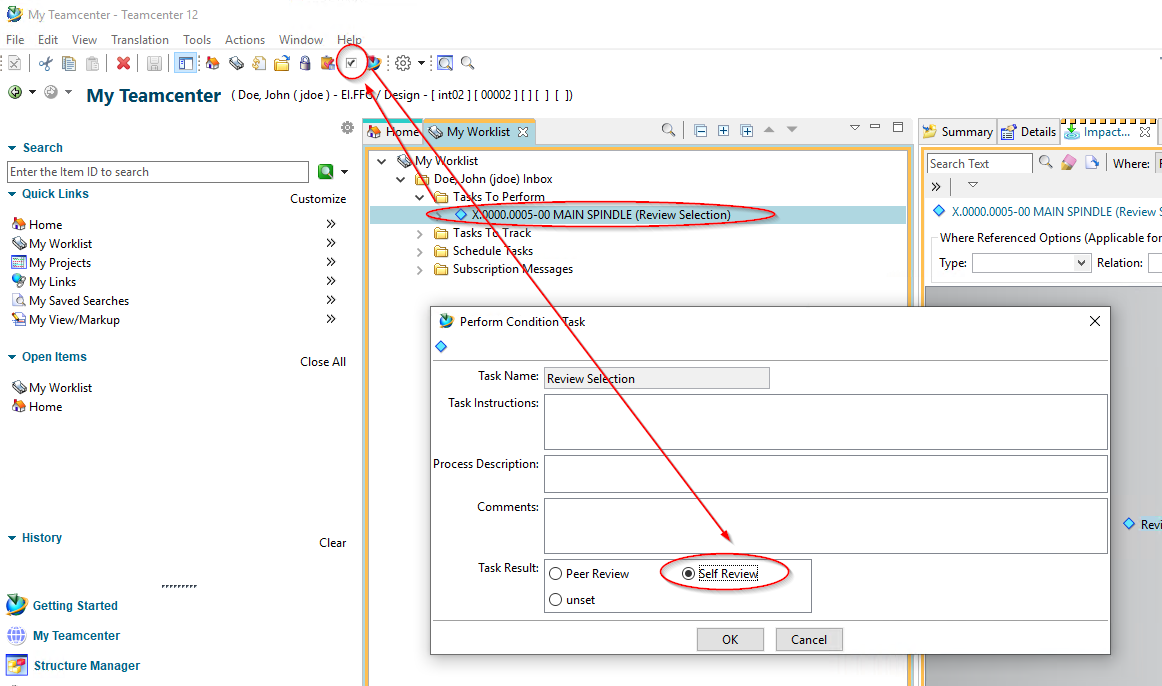Expand the Tasks To Track folder
This screenshot has height=686, width=1162.
pyautogui.click(x=420, y=233)
